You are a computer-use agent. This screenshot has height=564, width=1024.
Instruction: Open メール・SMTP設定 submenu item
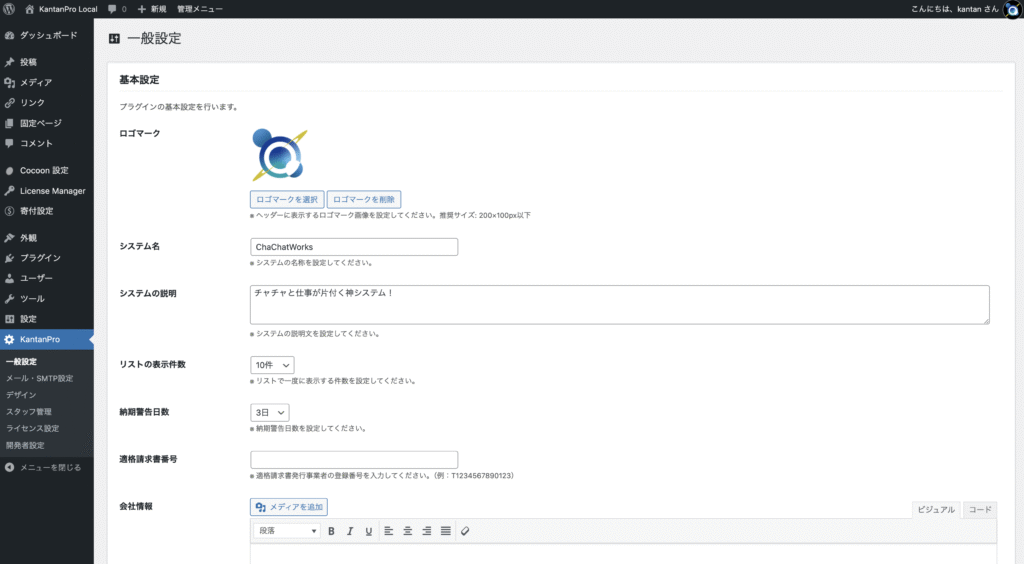[40, 379]
